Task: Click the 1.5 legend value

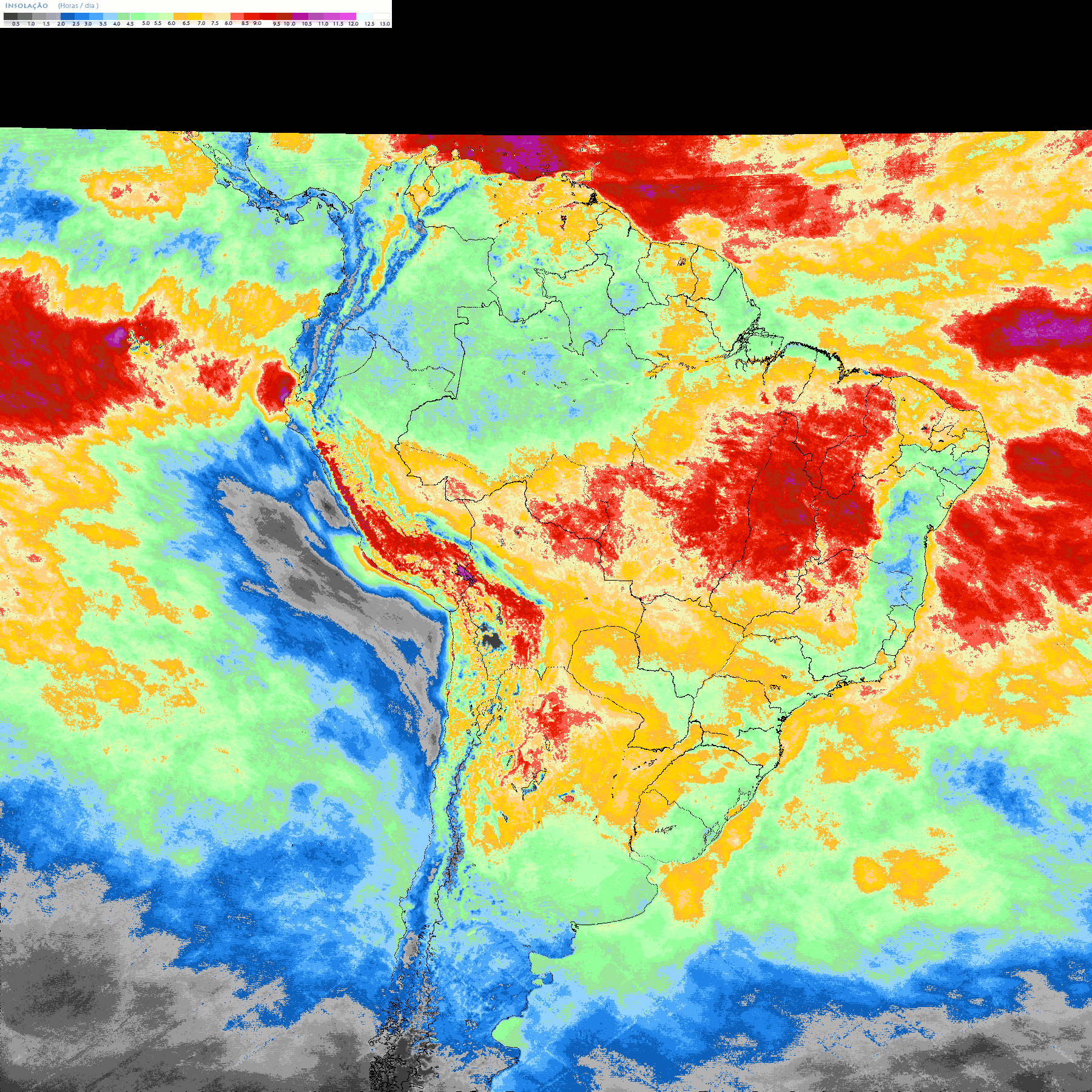Action: click(x=46, y=24)
